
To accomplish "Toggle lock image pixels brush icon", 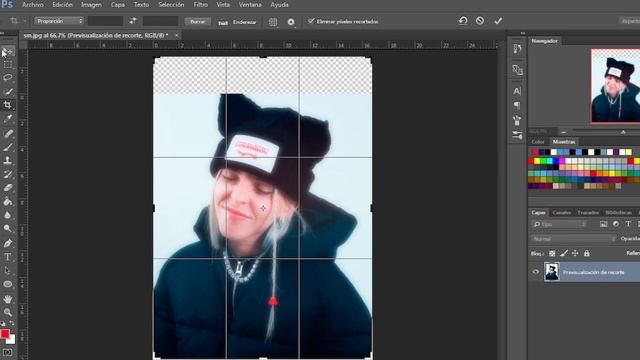I will point(564,253).
